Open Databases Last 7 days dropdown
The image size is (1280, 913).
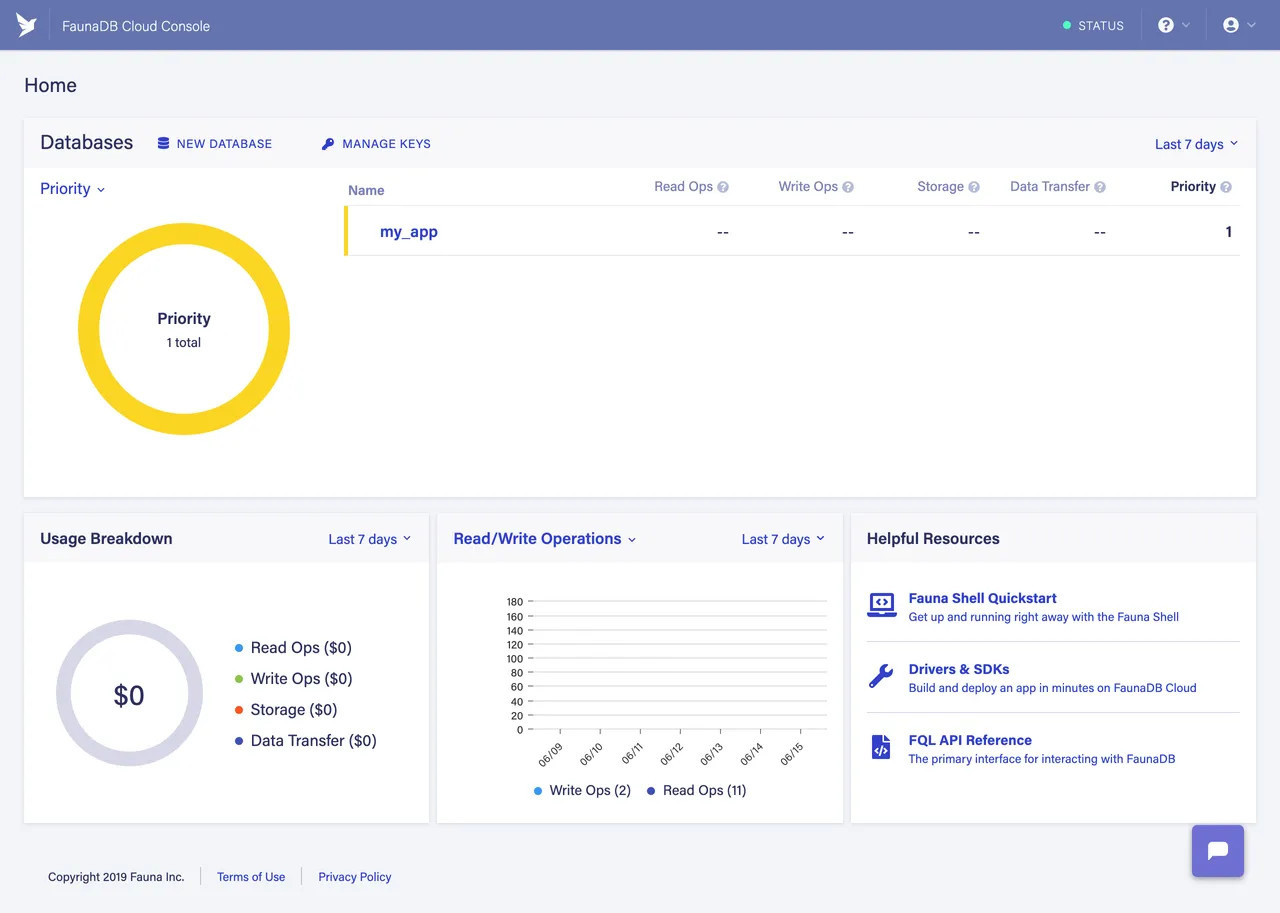1196,144
